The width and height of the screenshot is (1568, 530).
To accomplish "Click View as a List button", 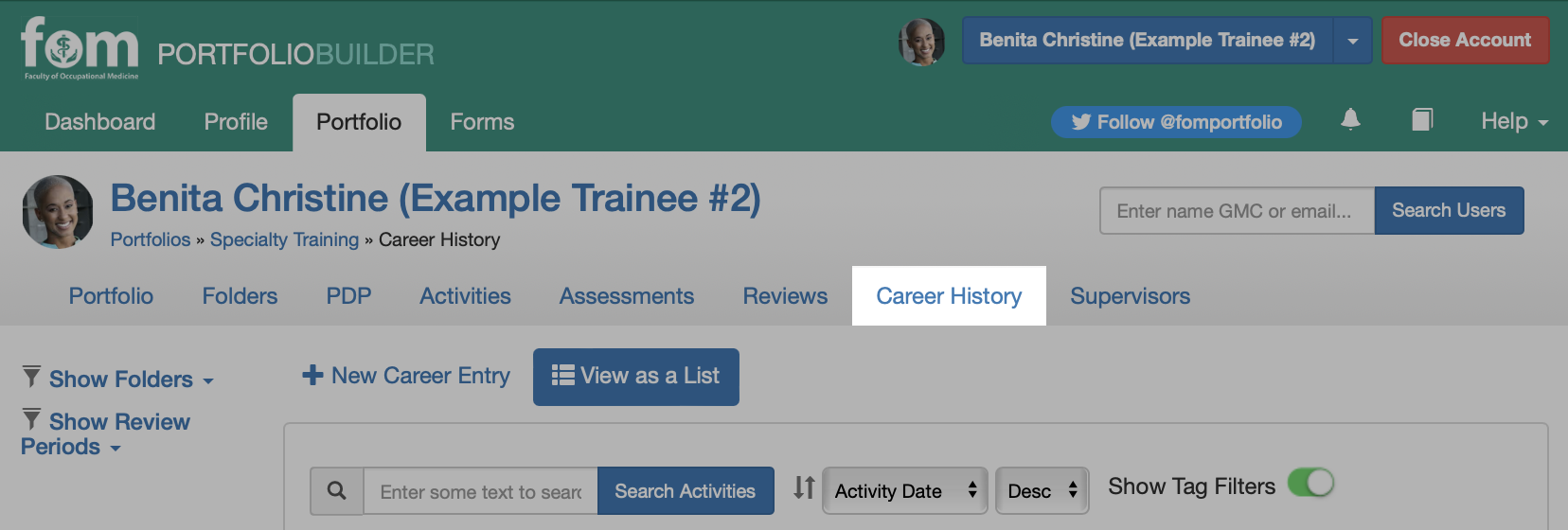I will point(636,377).
